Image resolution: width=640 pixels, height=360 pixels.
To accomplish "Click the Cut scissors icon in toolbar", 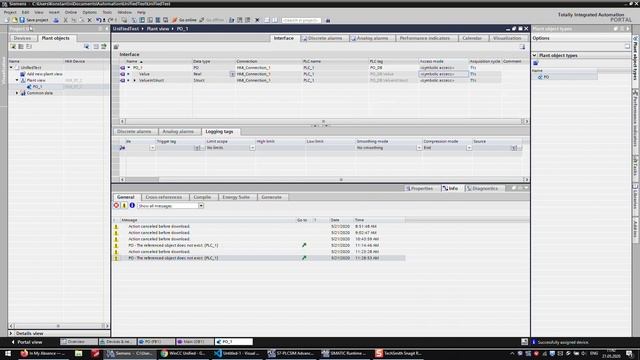I will click(x=65, y=20).
